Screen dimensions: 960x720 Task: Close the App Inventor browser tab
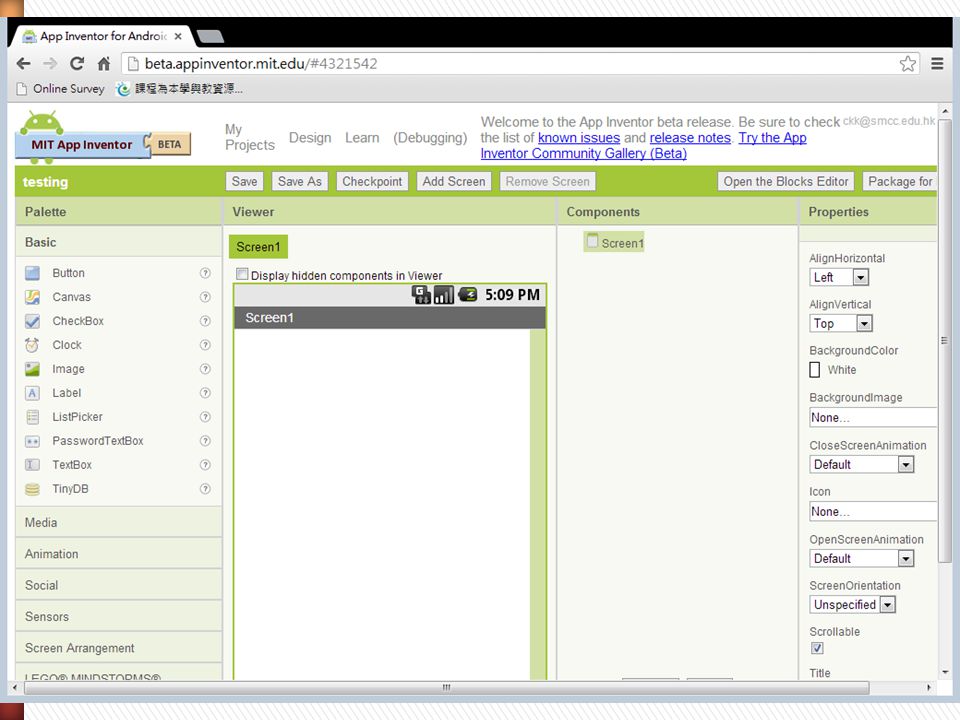[178, 36]
